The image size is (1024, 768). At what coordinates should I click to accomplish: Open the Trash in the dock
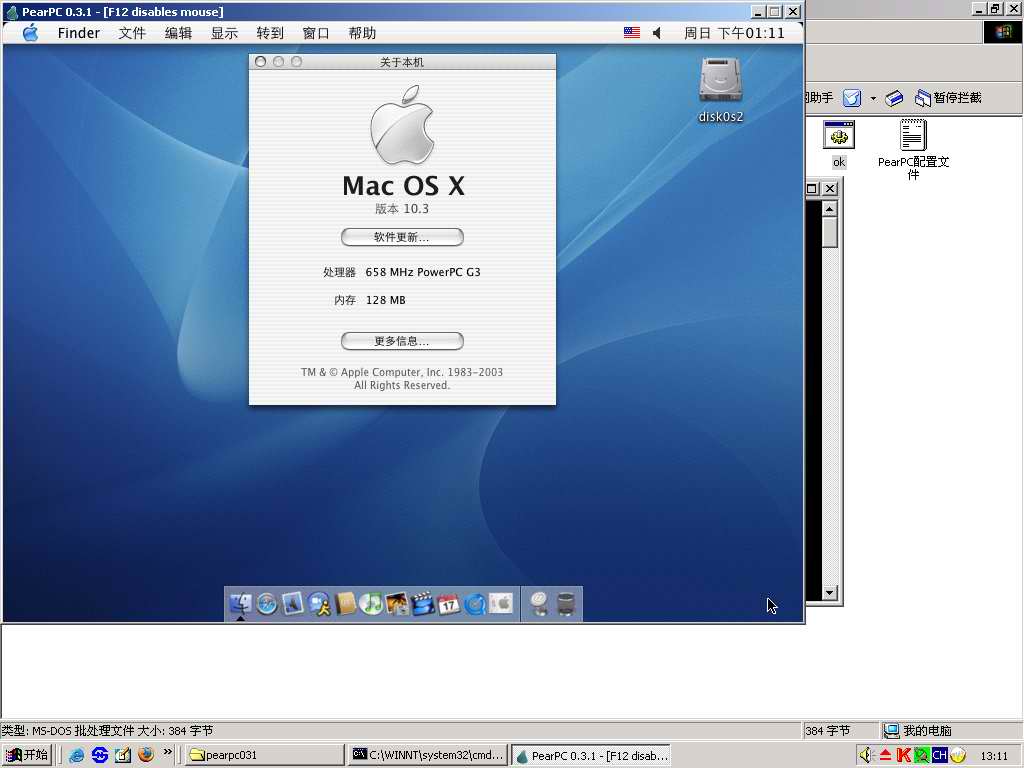pos(566,604)
